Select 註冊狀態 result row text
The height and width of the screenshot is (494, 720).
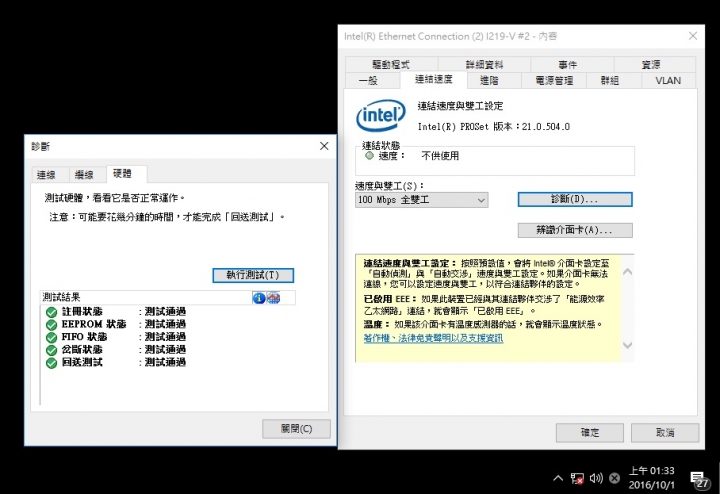pos(124,312)
